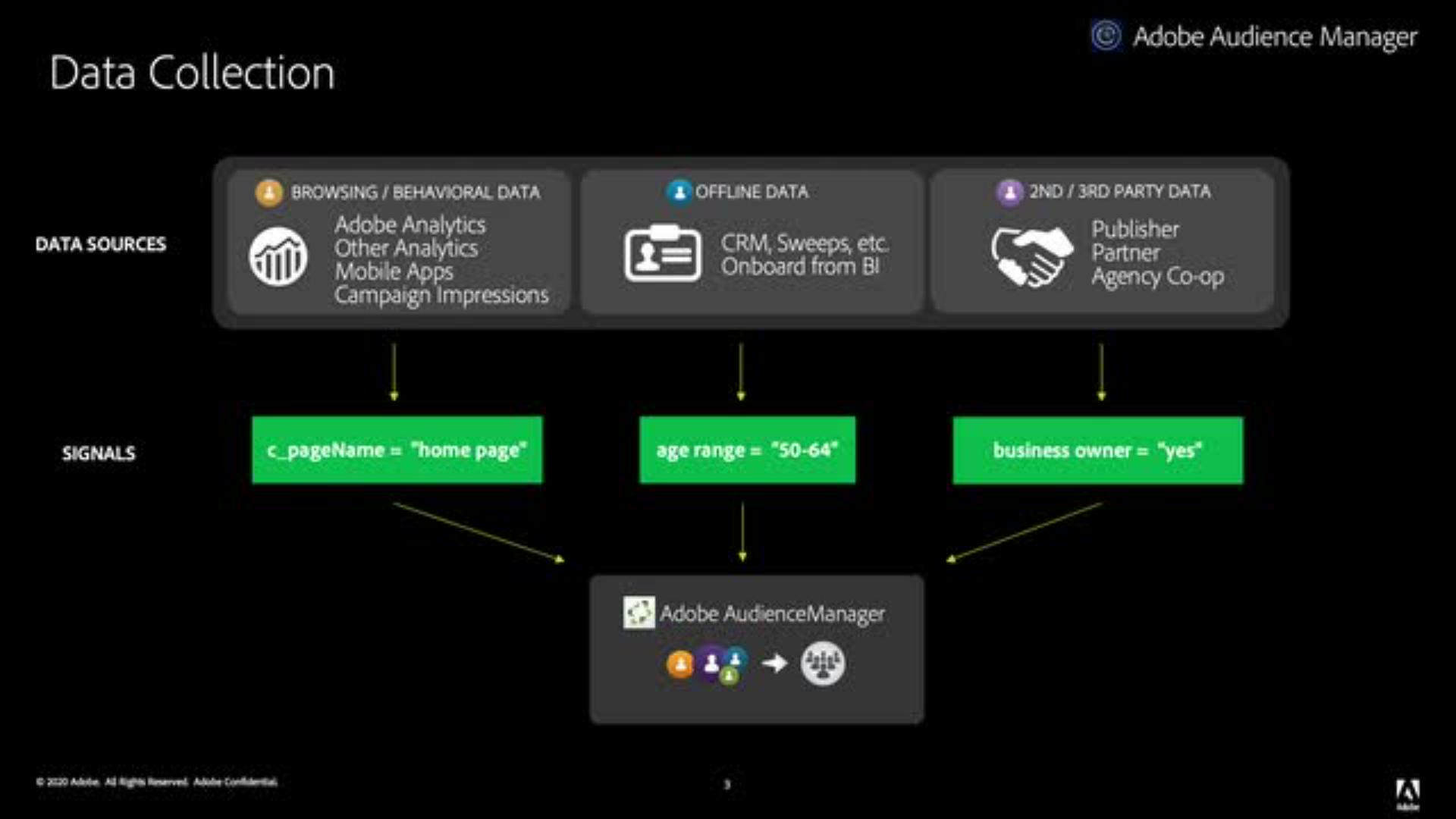
Task: Click the c_pageName home page signal box
Action: [397, 450]
